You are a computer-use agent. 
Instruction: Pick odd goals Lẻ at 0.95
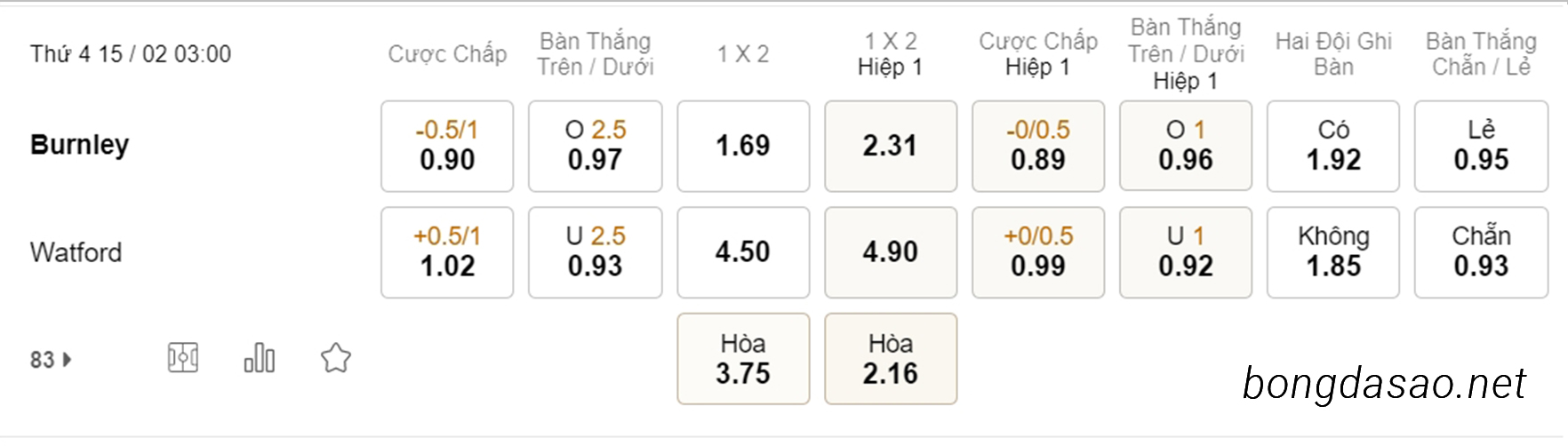click(1481, 146)
